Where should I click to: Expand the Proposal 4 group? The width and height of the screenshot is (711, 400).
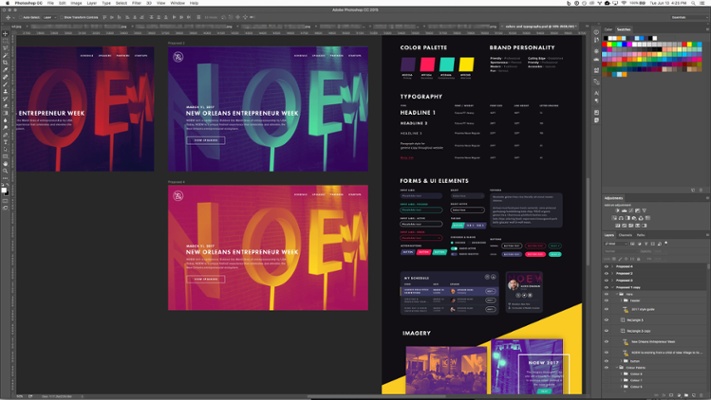(613, 267)
